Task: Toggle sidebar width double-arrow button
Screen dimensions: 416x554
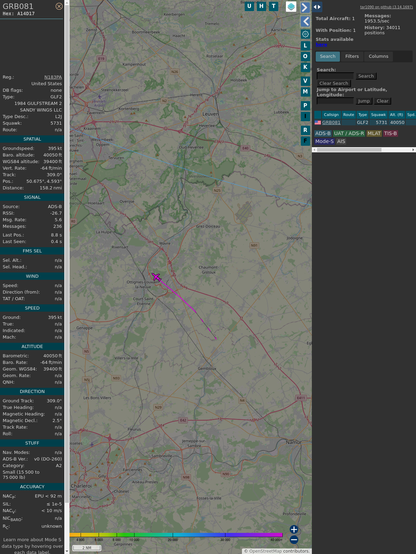Action: coord(317,7)
